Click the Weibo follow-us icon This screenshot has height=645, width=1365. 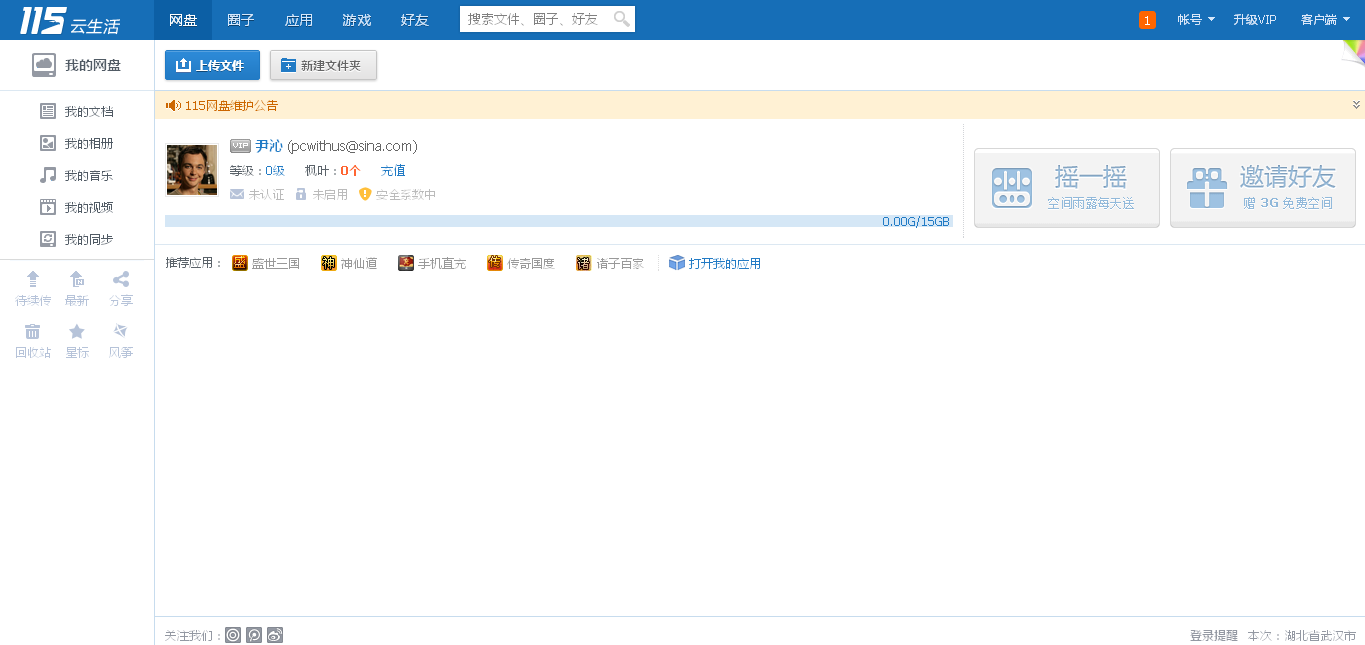tap(275, 635)
